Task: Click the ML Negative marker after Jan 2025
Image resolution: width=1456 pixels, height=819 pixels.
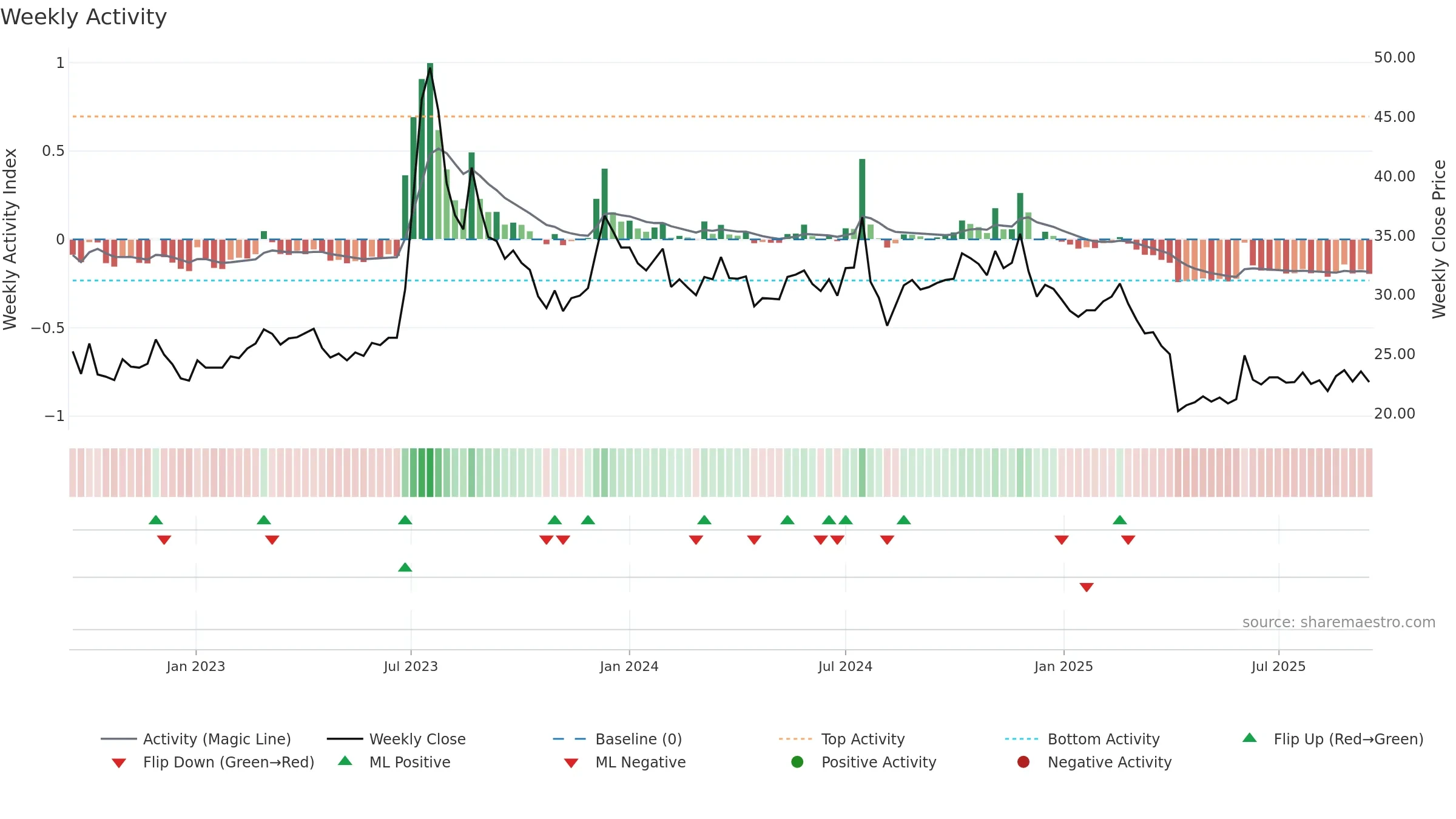Action: pos(1087,587)
